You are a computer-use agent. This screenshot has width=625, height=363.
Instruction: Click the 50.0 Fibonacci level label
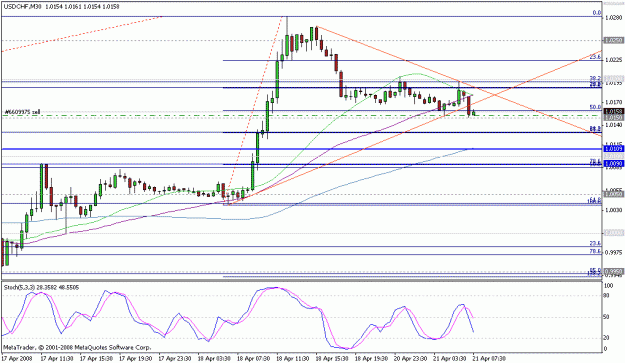pos(595,108)
